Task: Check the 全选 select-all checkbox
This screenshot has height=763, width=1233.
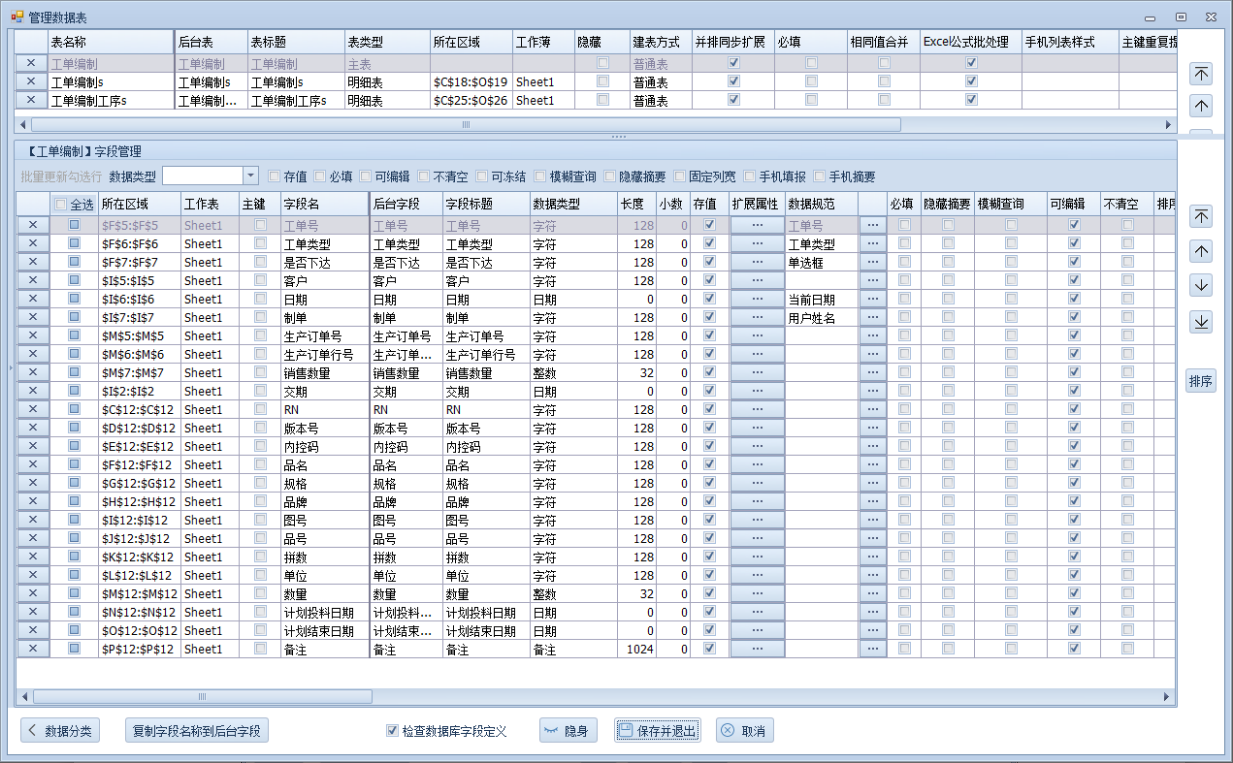Action: pyautogui.click(x=61, y=204)
